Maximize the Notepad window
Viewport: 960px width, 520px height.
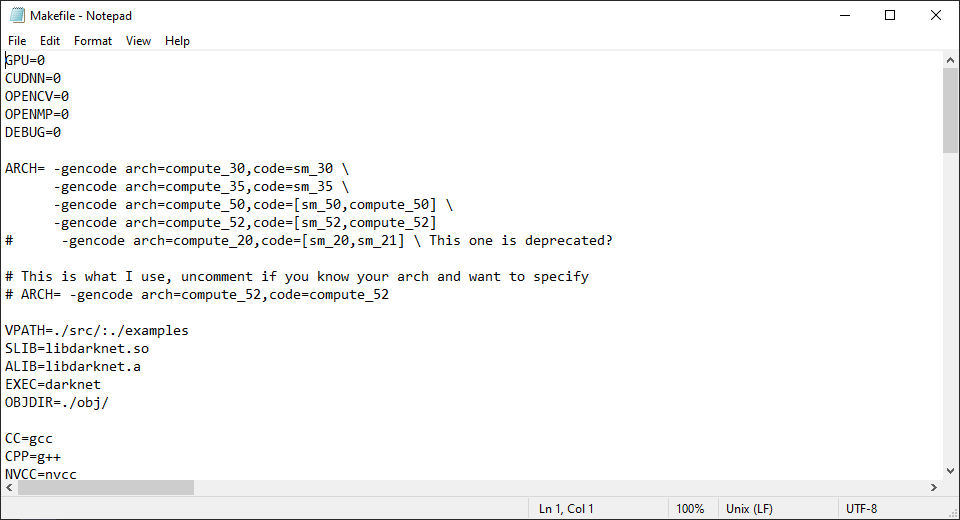point(890,15)
